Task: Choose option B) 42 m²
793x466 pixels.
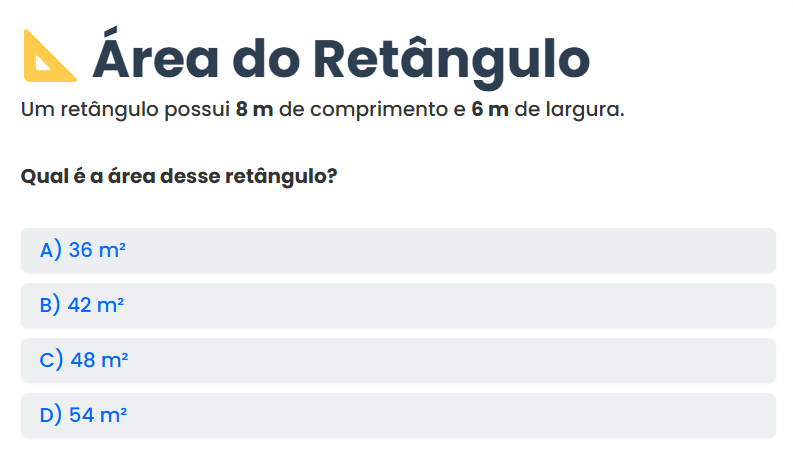Action: coord(397,305)
